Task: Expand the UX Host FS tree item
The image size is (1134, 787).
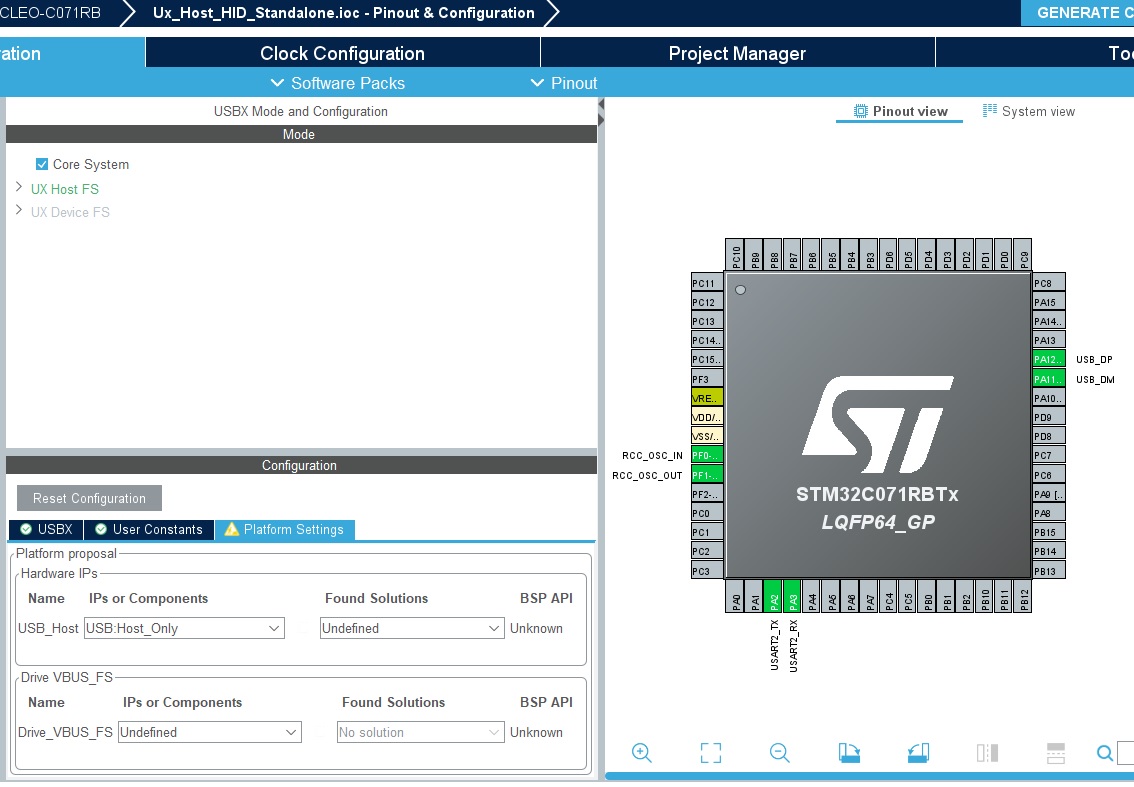Action: (18, 189)
